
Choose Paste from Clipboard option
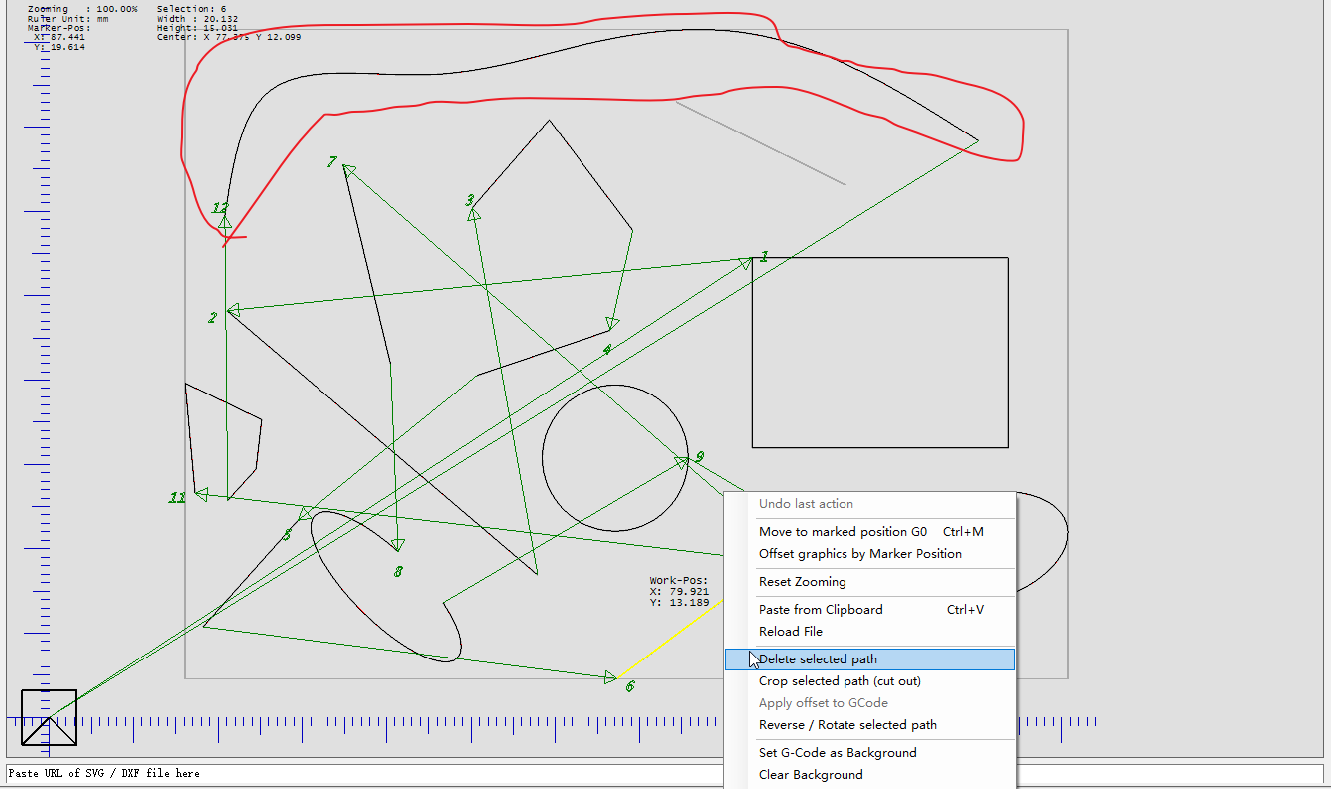(820, 610)
